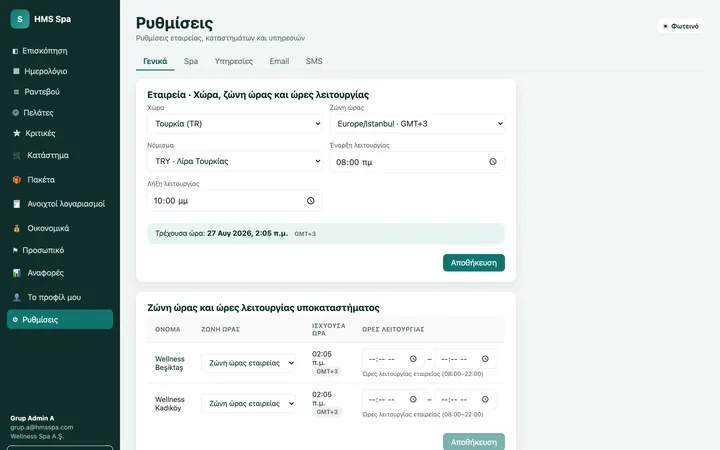Open the Αναφορές reports section

[60, 273]
